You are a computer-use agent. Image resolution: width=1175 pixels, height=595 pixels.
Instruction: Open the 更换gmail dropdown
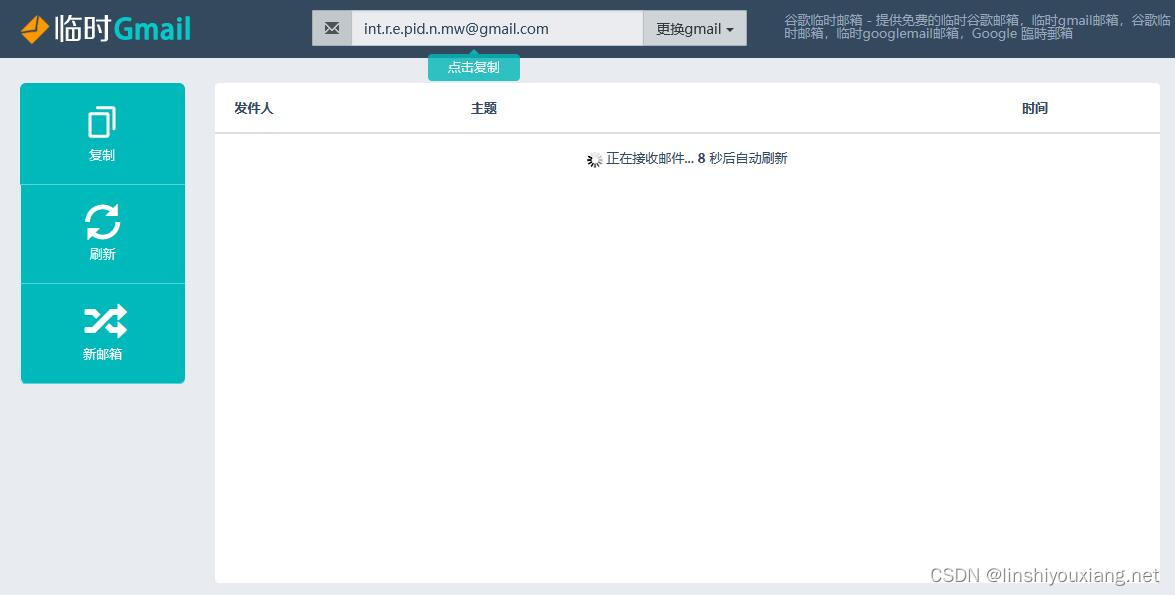(x=695, y=28)
